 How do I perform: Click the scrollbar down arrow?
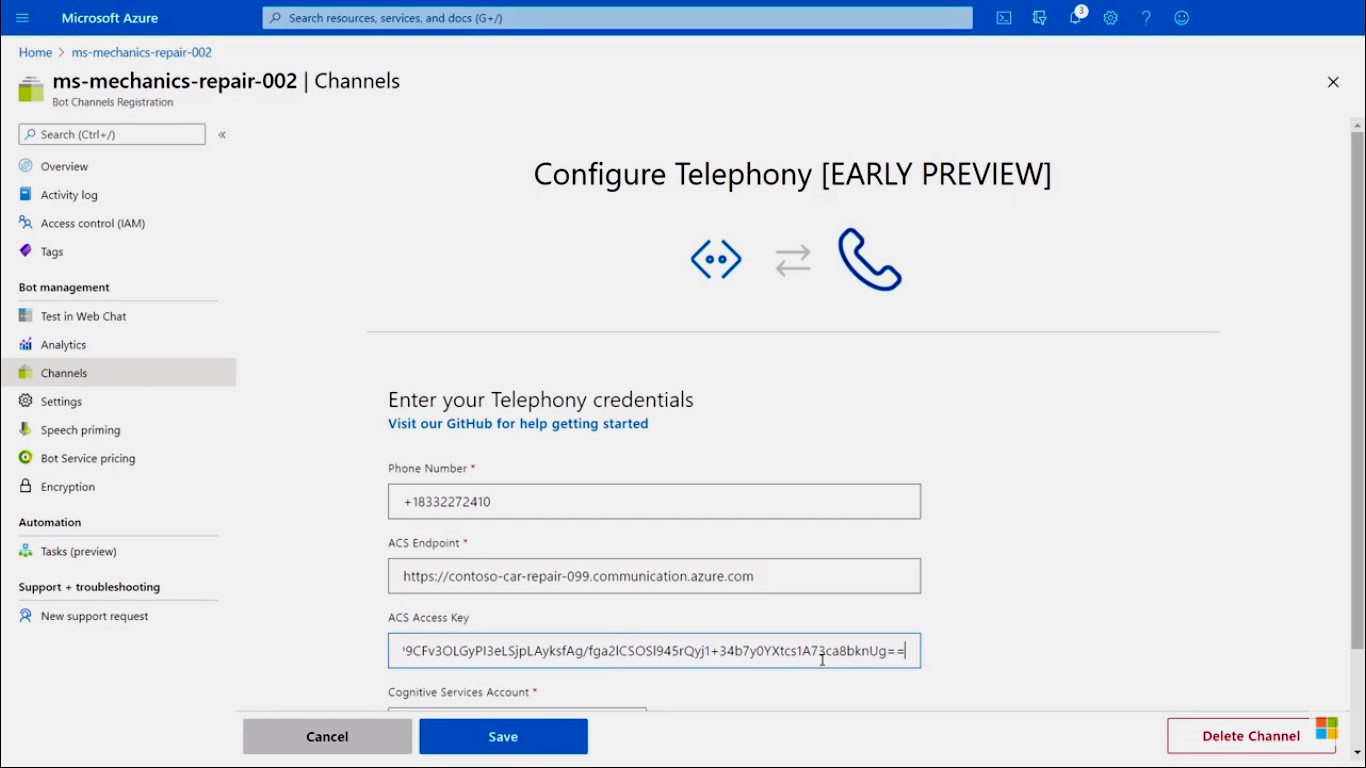(x=1357, y=753)
